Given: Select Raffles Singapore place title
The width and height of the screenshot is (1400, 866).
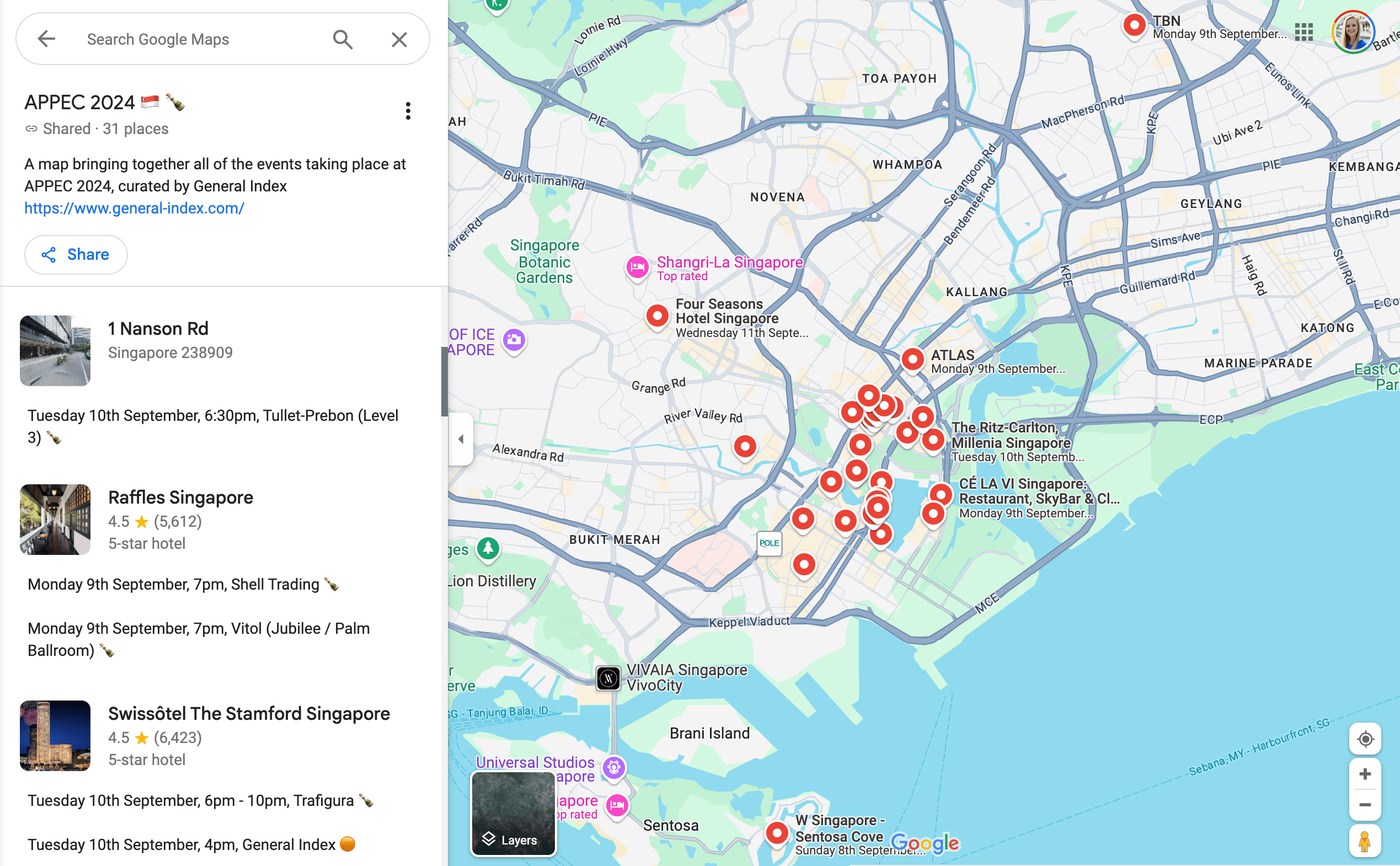Looking at the screenshot, I should pyautogui.click(x=180, y=497).
